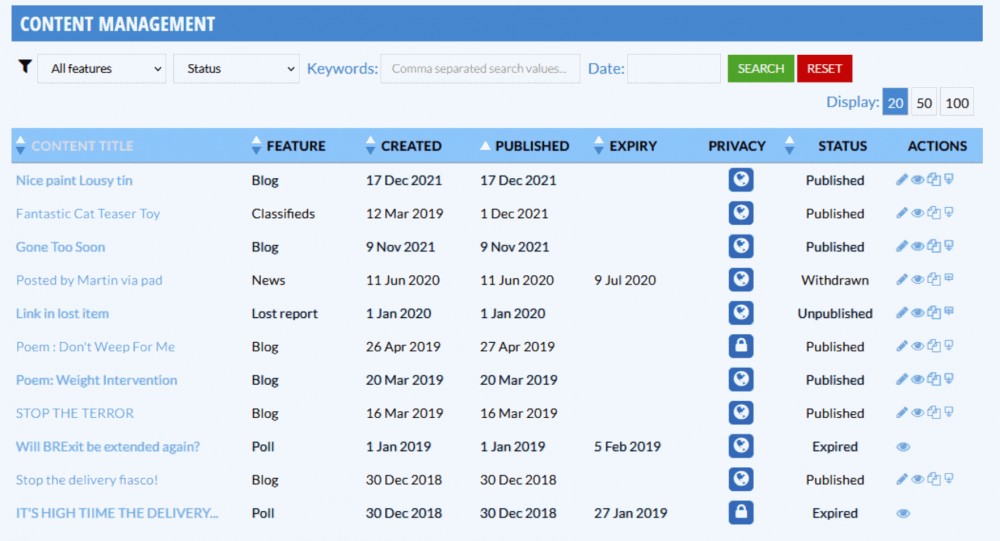Screen dimensions: 1000x541
Task: Show 50 items per page
Action: click(x=924, y=102)
